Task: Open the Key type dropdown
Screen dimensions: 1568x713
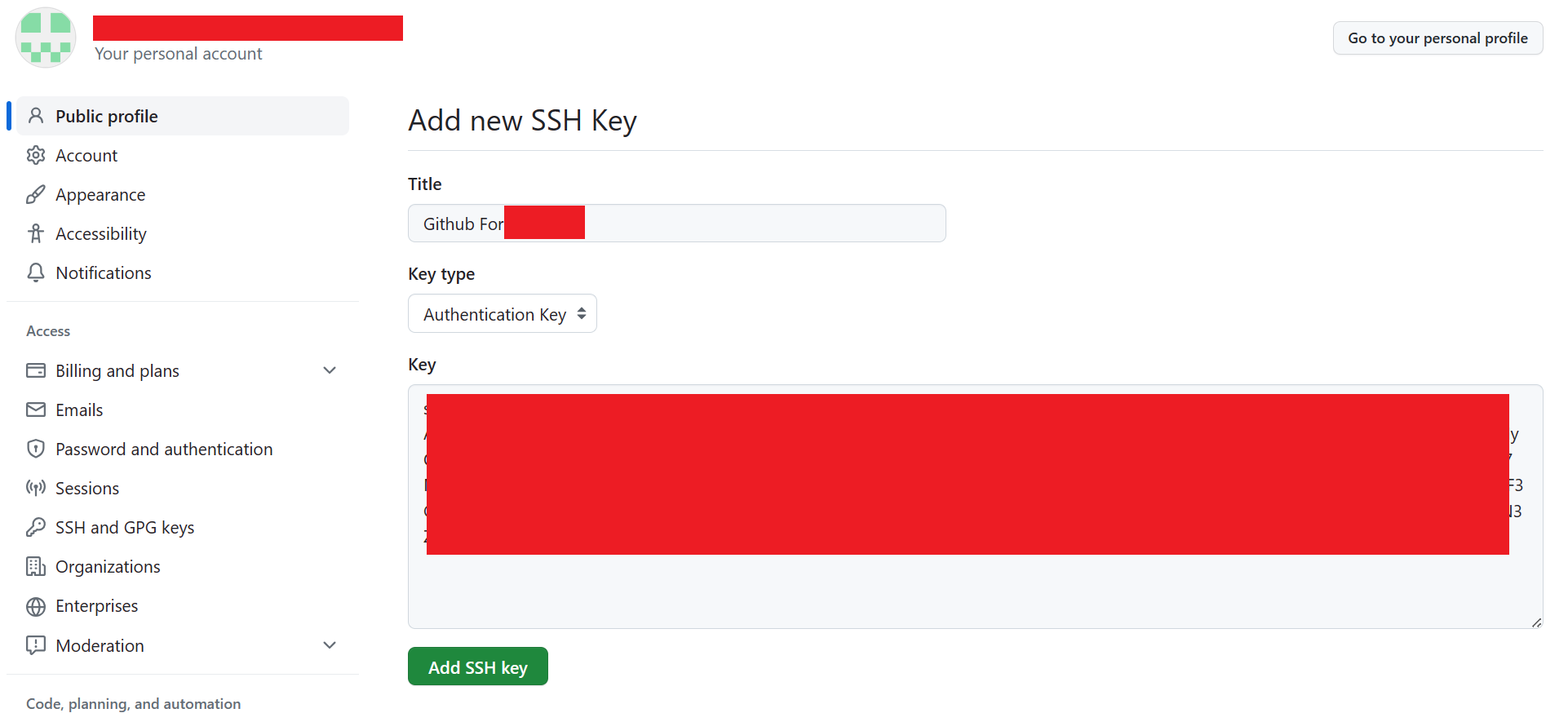Action: 502,314
